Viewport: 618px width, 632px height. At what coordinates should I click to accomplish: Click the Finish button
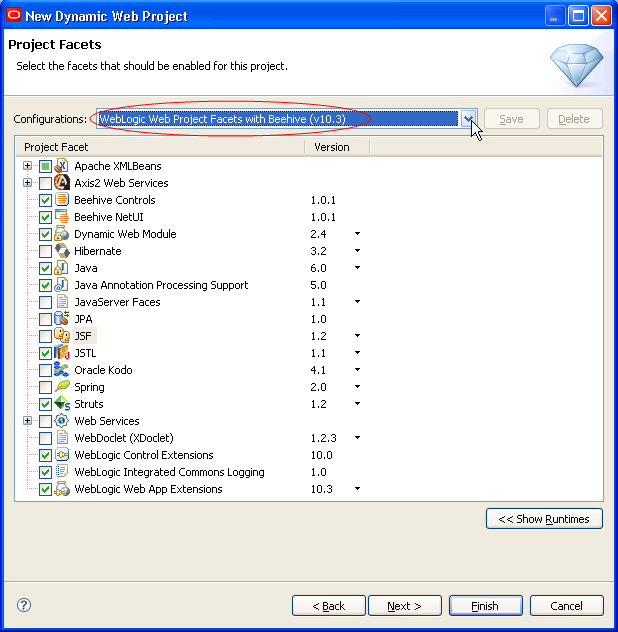[x=485, y=605]
